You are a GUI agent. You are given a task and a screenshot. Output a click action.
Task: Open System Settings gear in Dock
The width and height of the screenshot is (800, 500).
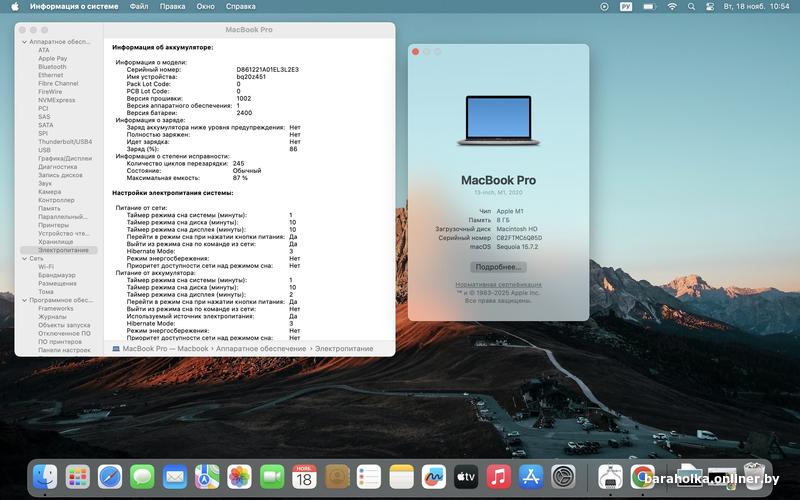[564, 477]
